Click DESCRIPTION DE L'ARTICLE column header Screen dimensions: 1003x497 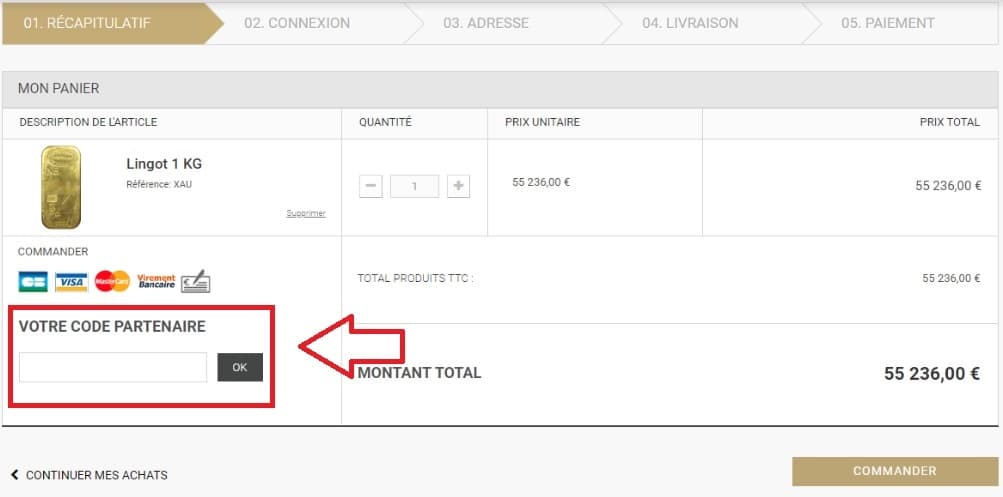pos(88,122)
